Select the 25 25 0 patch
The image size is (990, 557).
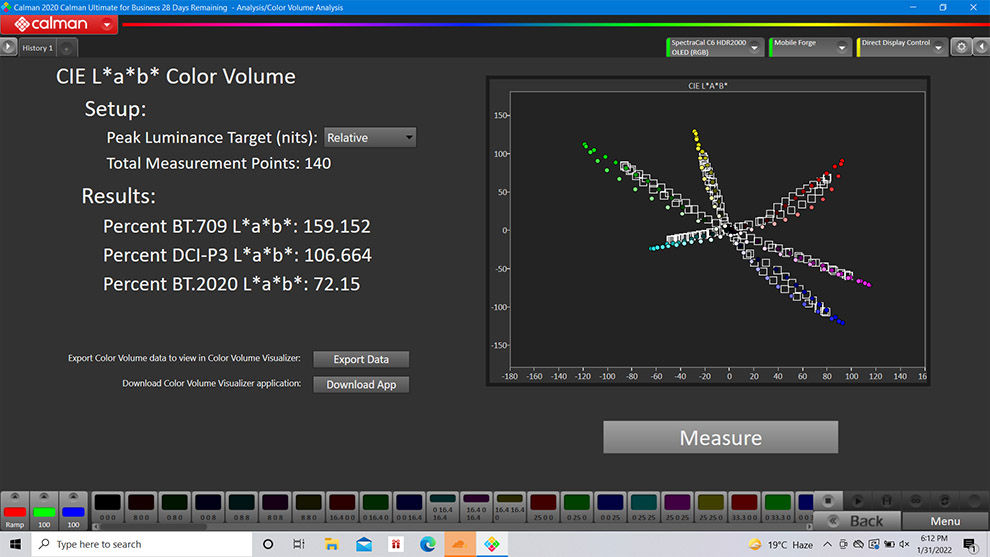tap(710, 507)
